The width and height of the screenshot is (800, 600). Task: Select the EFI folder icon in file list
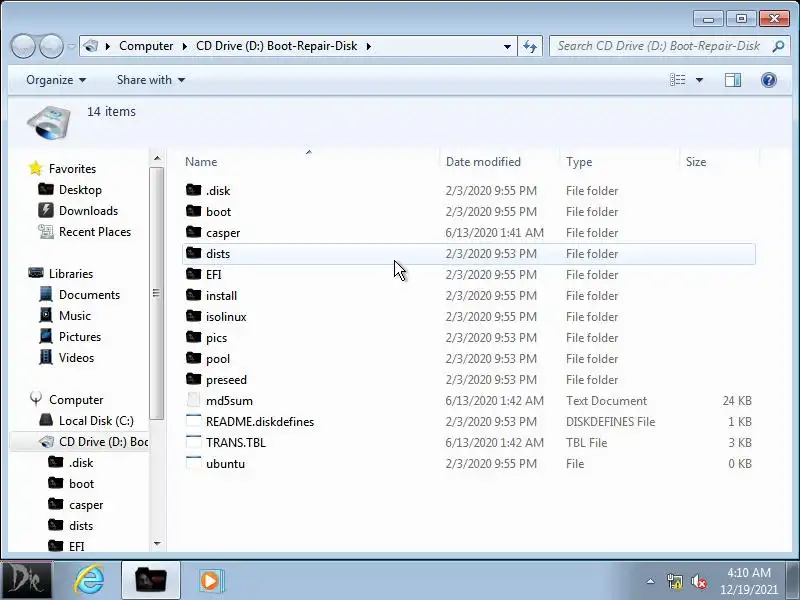click(193, 274)
